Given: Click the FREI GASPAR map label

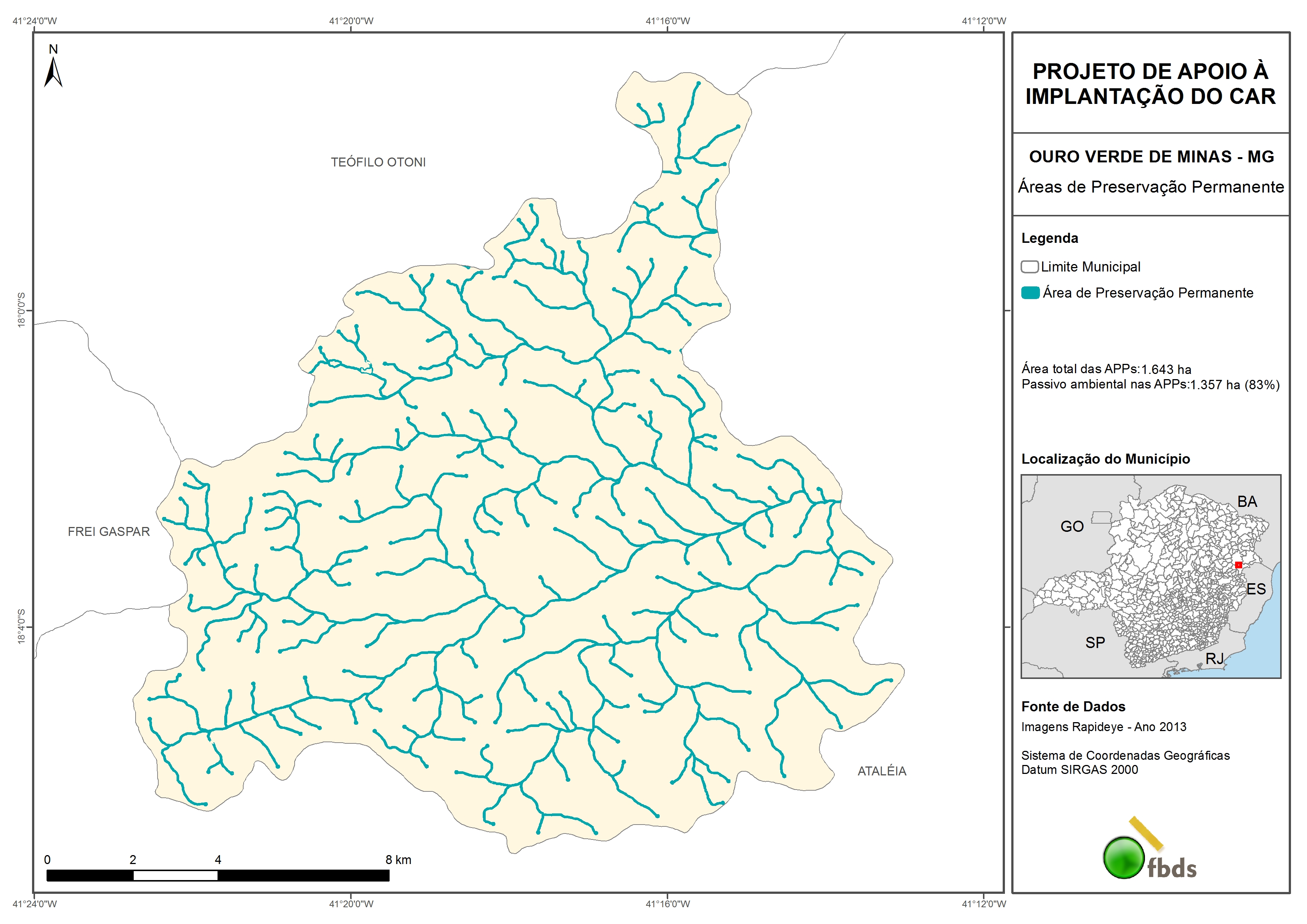Looking at the screenshot, I should coord(109,531).
